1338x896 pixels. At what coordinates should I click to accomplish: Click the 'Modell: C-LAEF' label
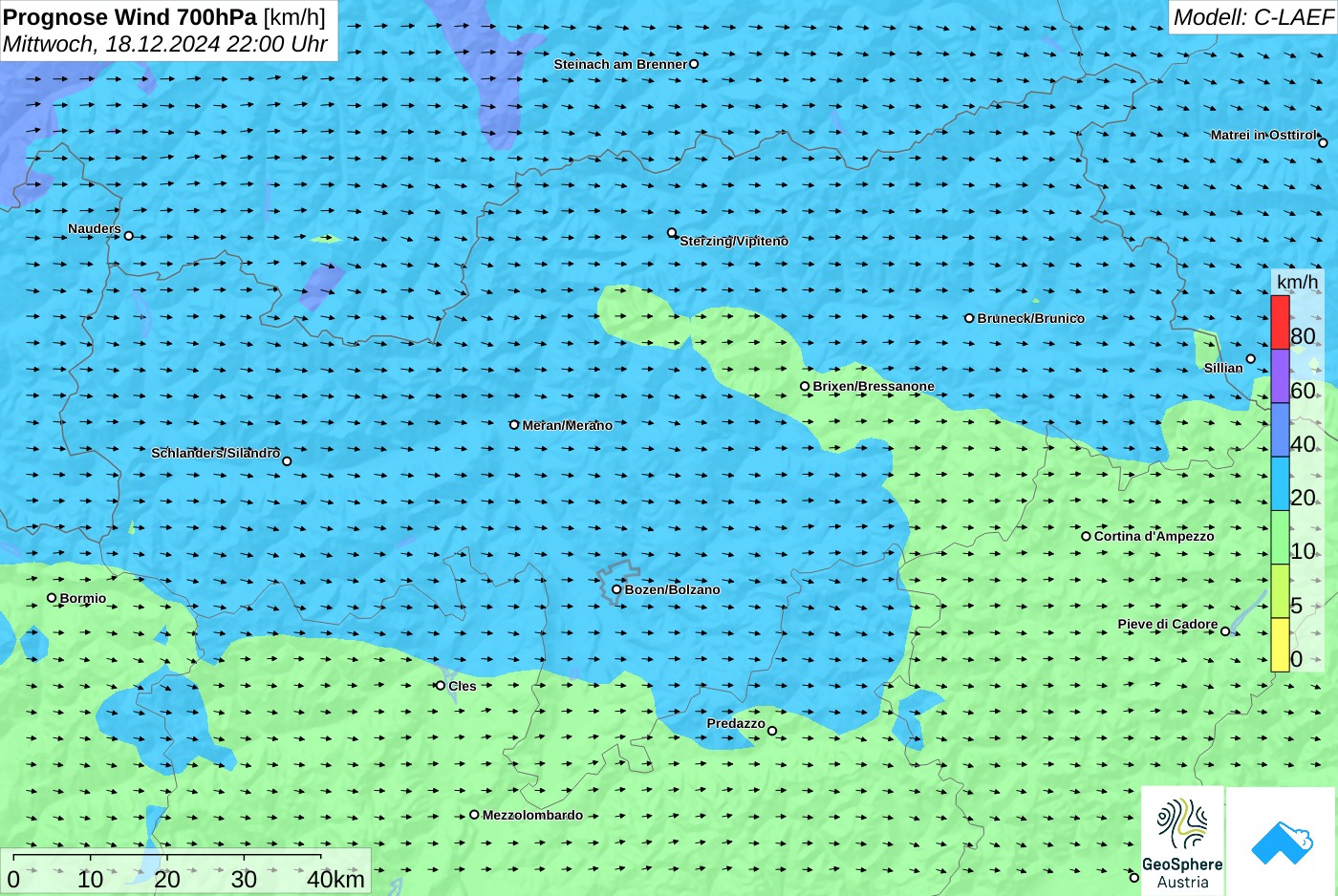pos(1253,17)
